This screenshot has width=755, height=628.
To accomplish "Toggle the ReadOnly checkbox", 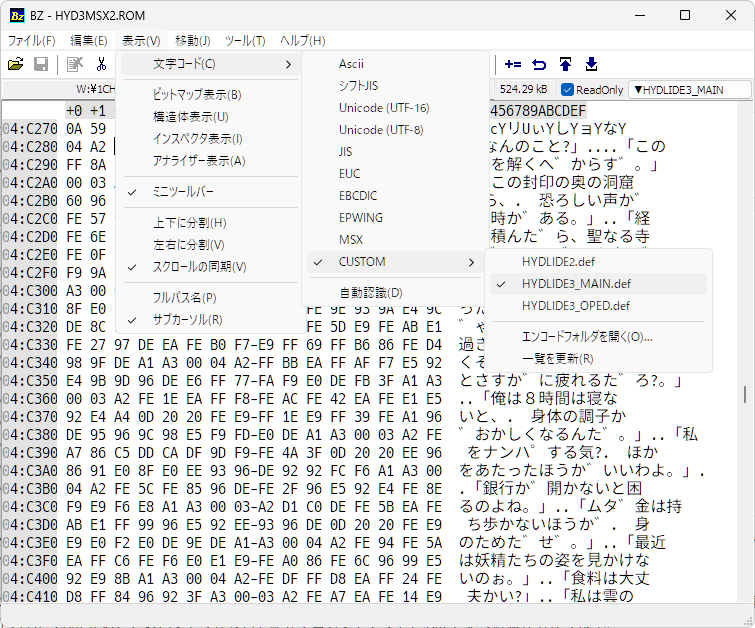I will tap(567, 90).
